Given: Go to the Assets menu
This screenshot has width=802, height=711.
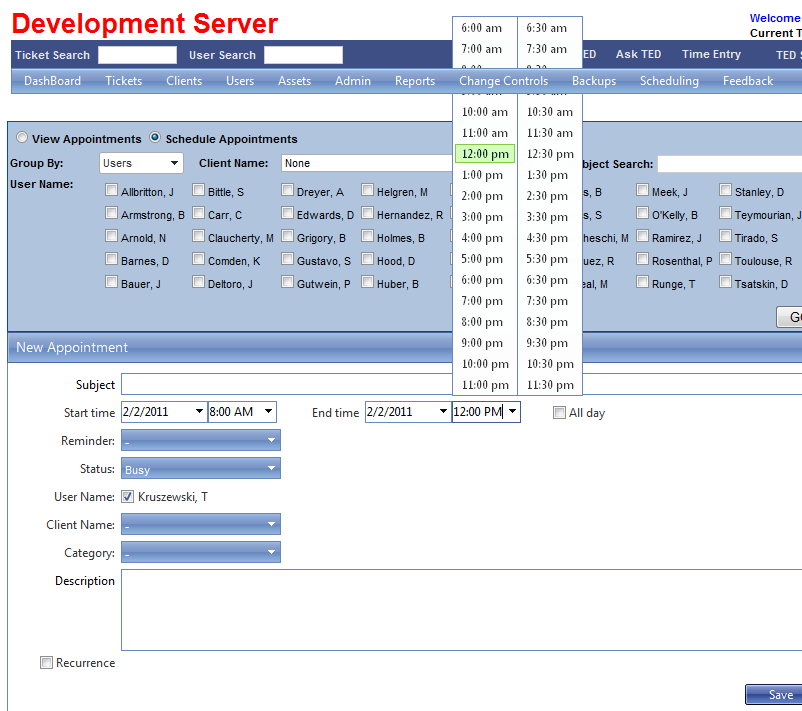Looking at the screenshot, I should [294, 81].
